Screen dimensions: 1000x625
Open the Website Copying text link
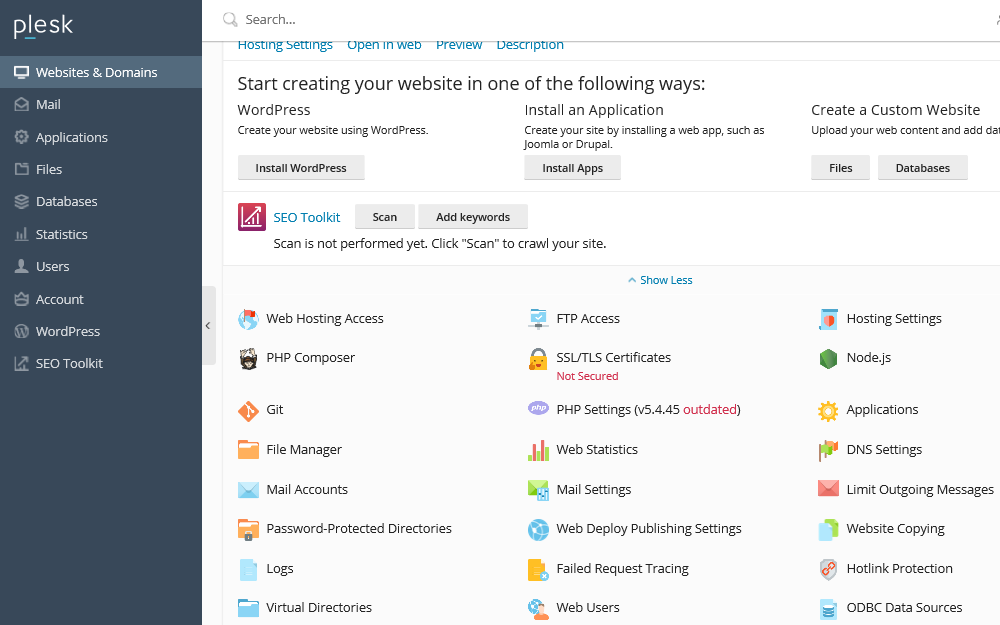click(x=895, y=529)
